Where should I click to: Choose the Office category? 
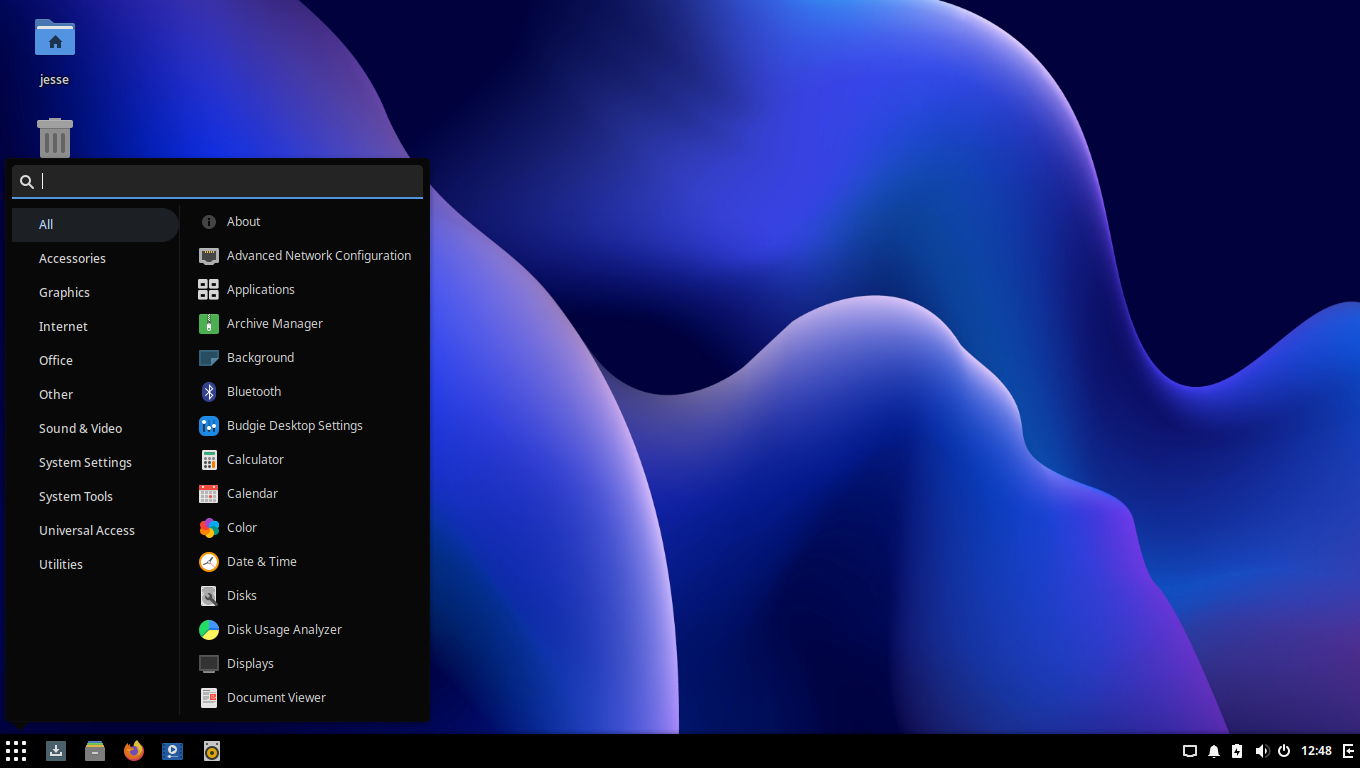pos(95,361)
